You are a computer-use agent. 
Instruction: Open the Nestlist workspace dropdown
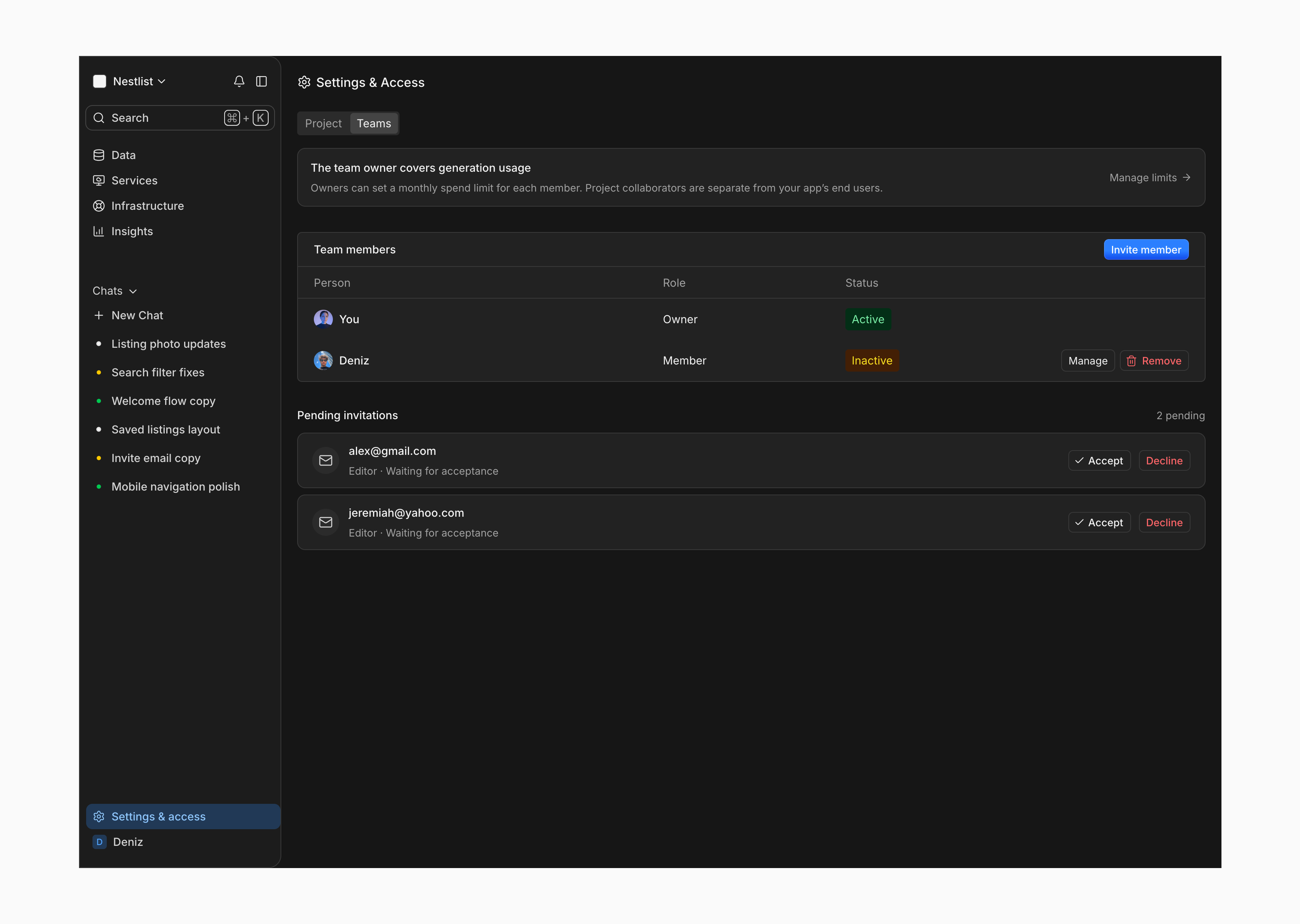139,81
